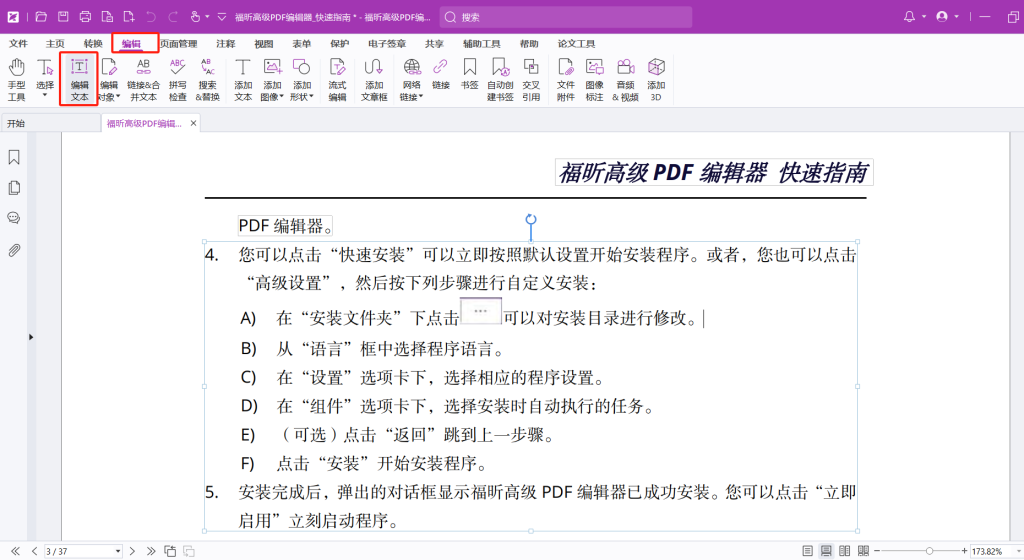Switch to the Page Management (页面管理) tab
The width and height of the screenshot is (1024, 560).
pos(178,44)
